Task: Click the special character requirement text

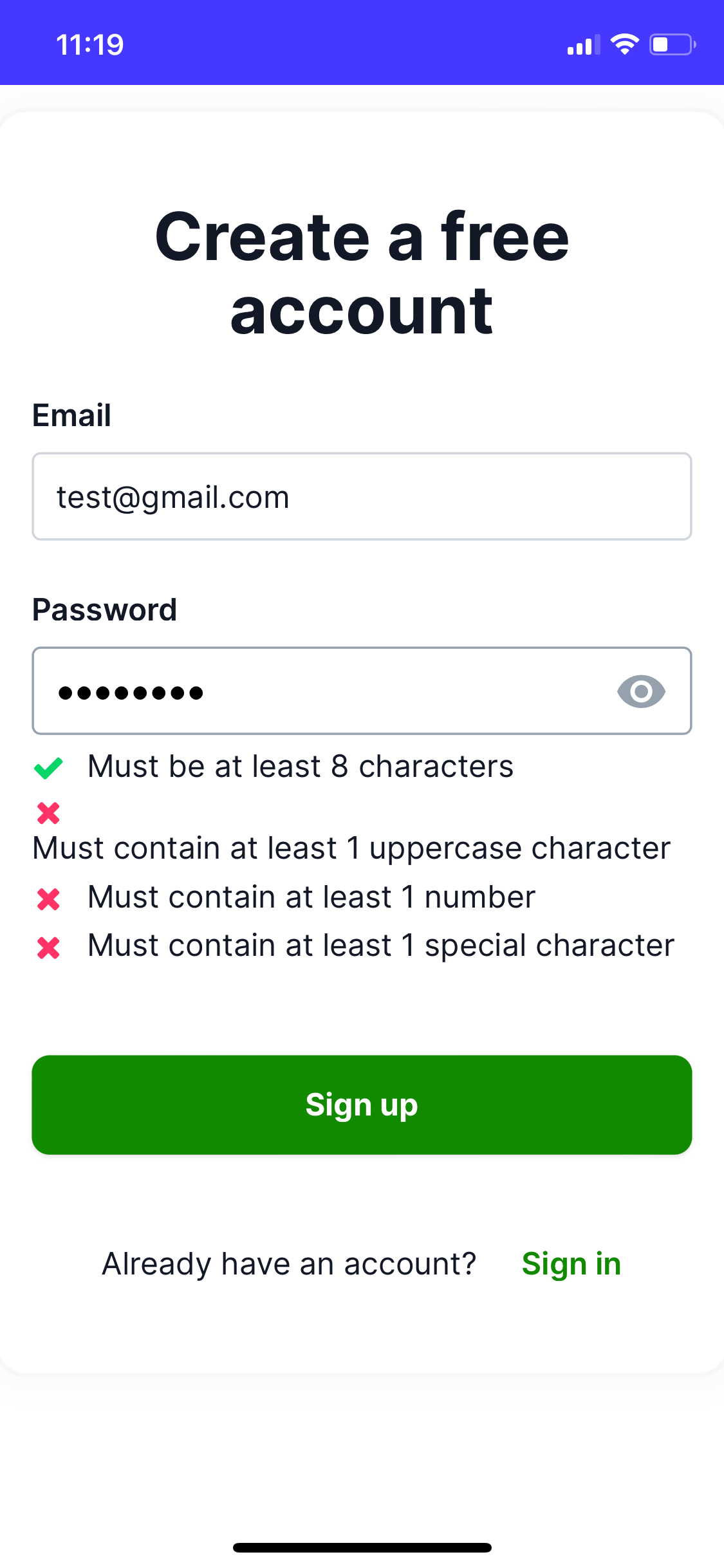Action: 381,946
